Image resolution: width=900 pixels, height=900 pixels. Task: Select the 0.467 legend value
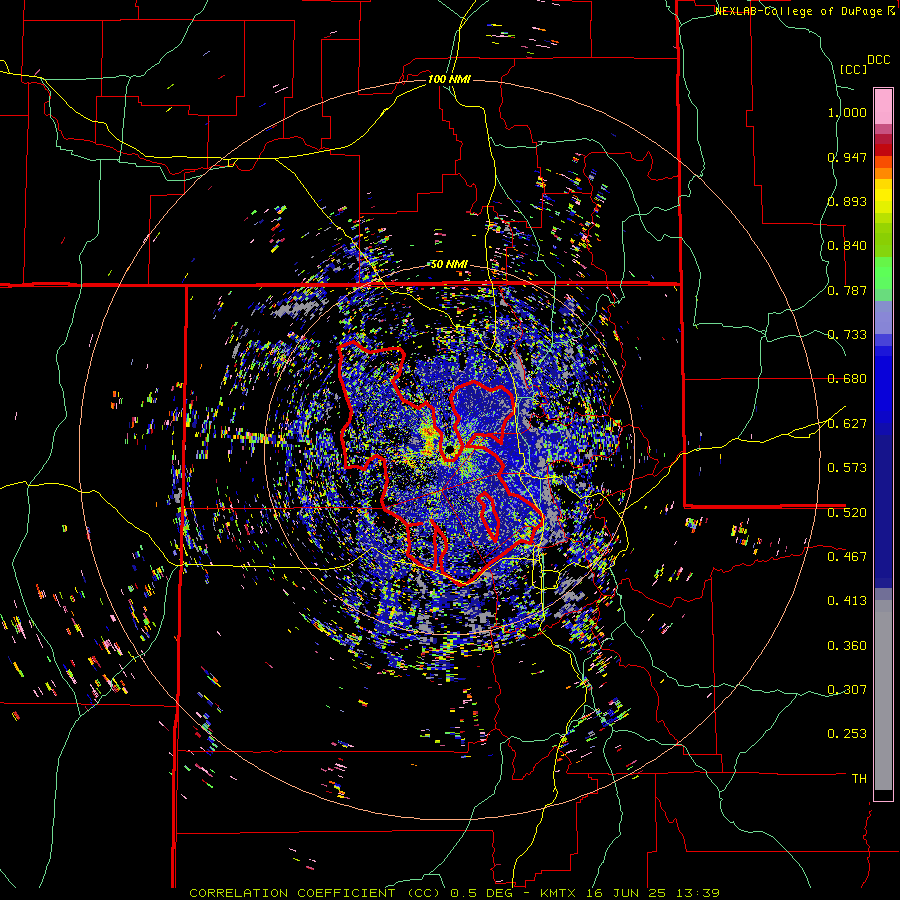pos(847,556)
